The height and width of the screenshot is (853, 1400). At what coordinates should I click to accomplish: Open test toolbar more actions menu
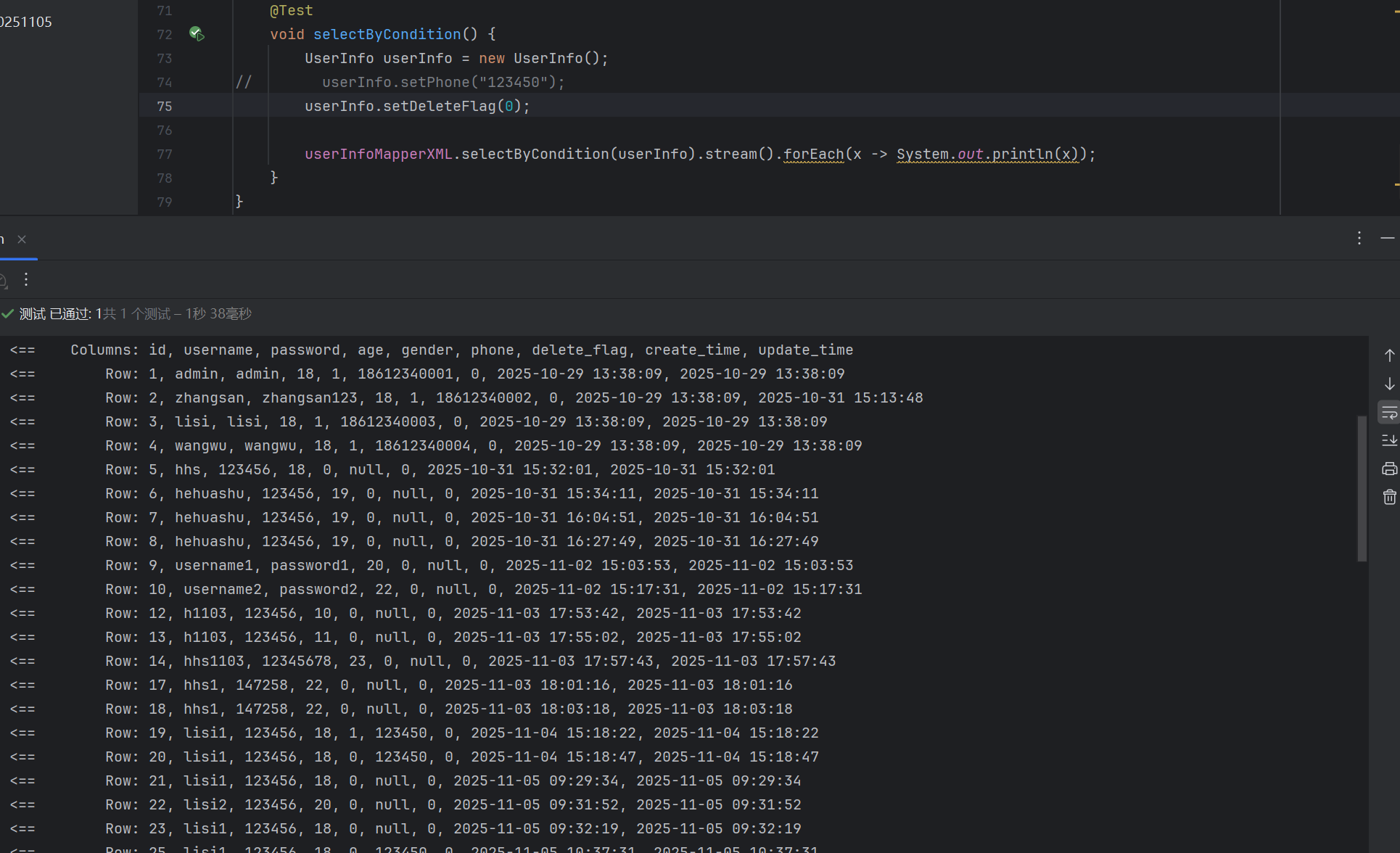(26, 279)
